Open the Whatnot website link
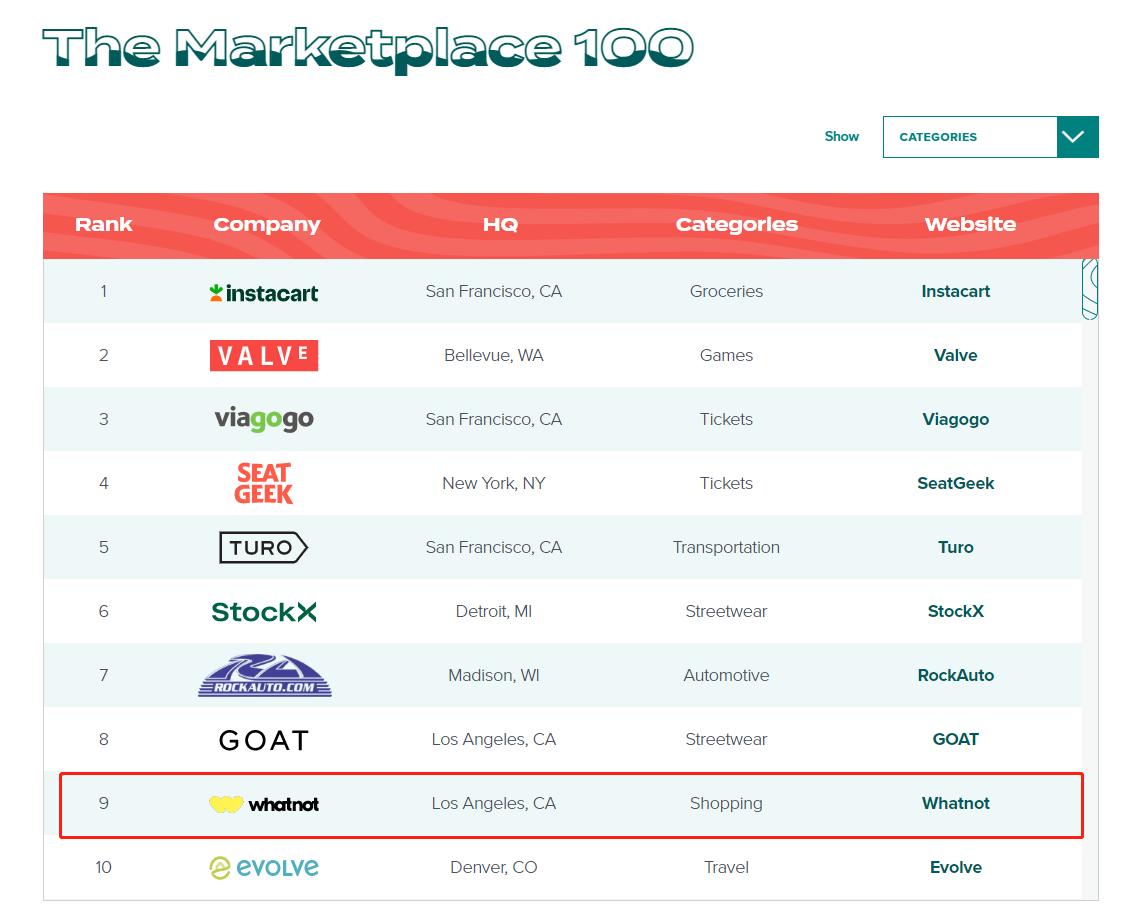1147x910 pixels. (955, 804)
